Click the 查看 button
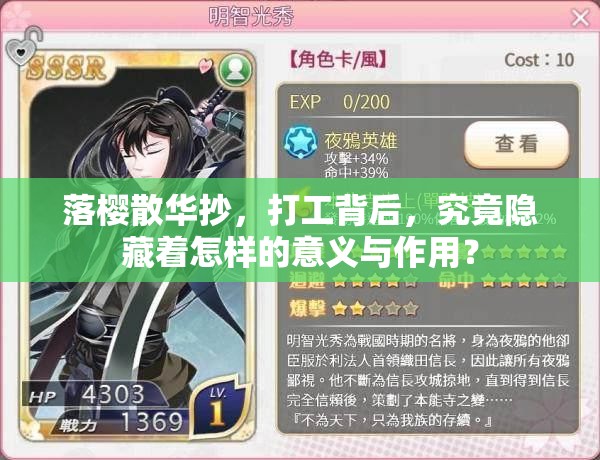The width and height of the screenshot is (600, 460). coord(517,144)
